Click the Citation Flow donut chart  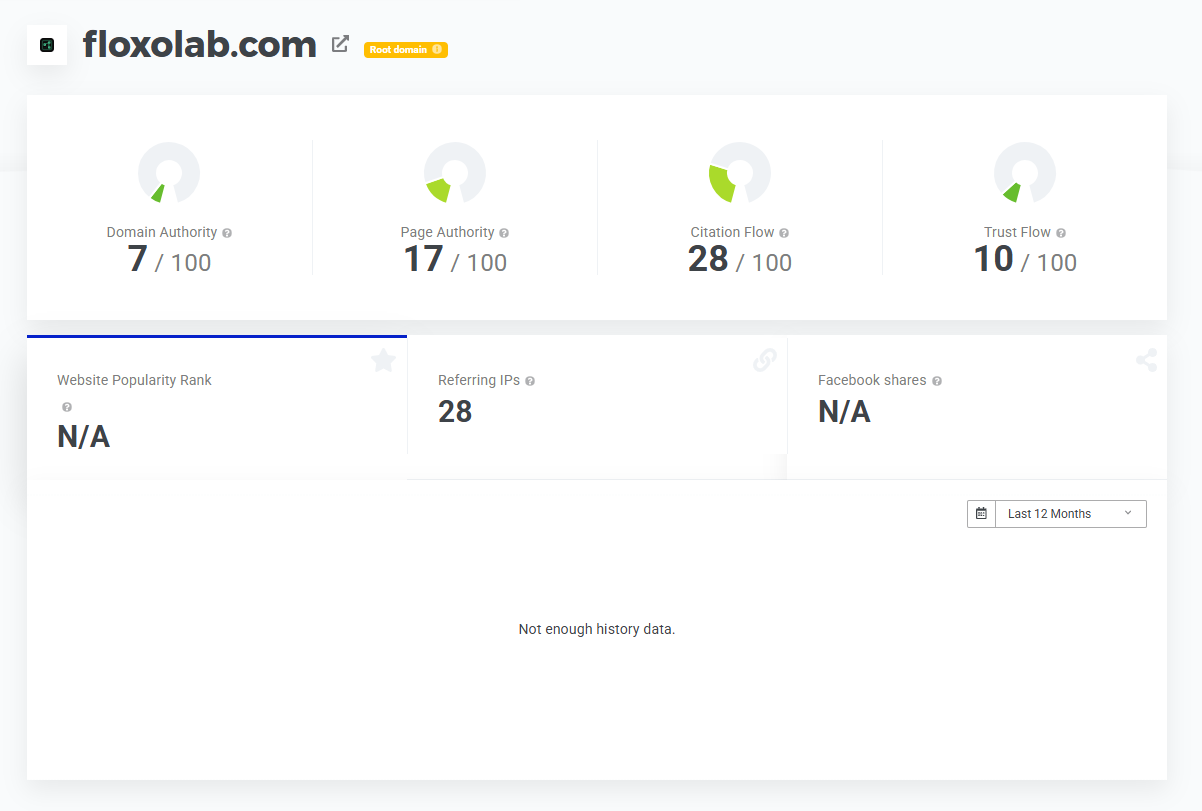tap(740, 173)
